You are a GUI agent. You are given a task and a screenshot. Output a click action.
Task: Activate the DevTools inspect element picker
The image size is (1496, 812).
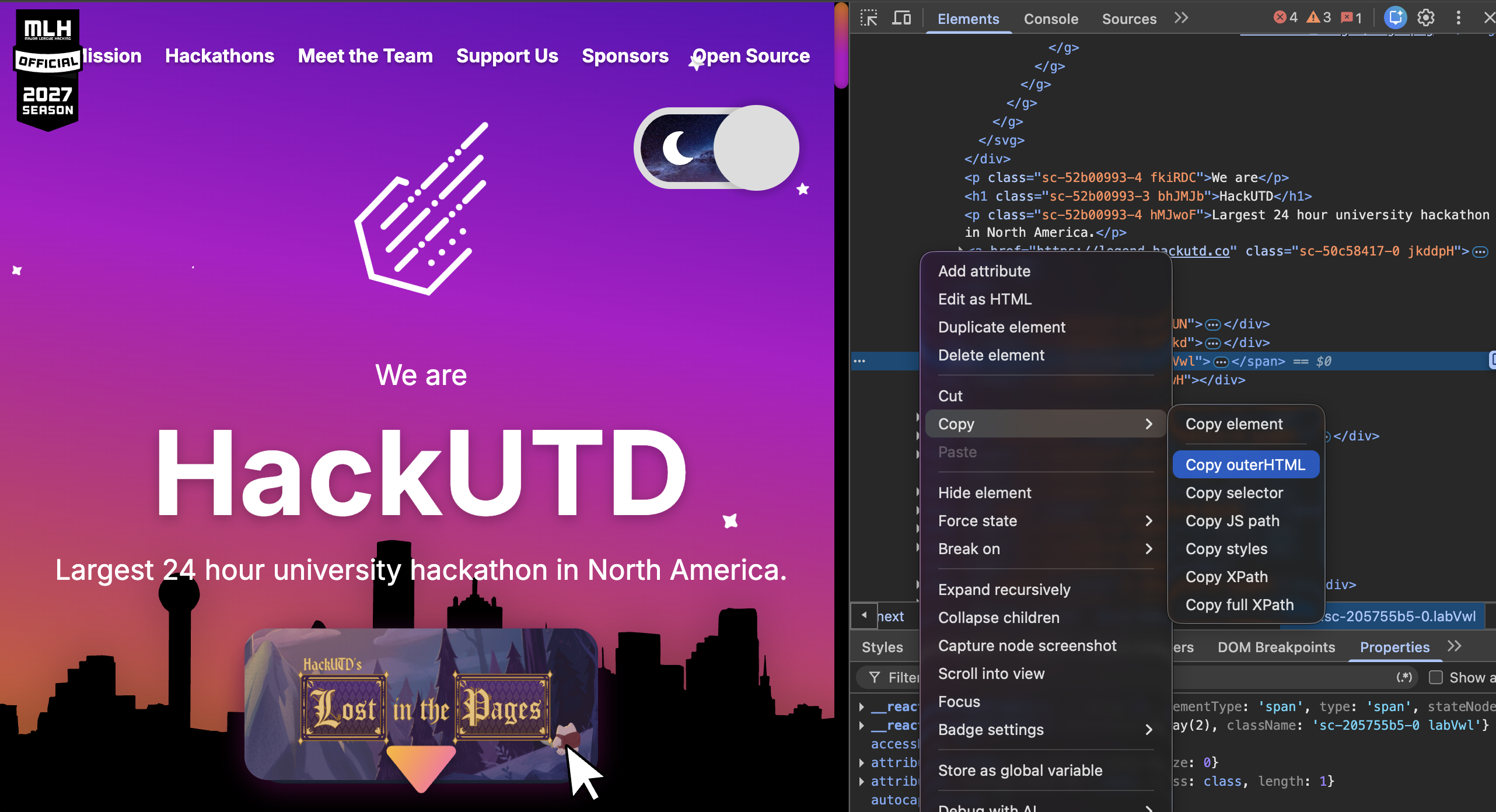[869, 18]
